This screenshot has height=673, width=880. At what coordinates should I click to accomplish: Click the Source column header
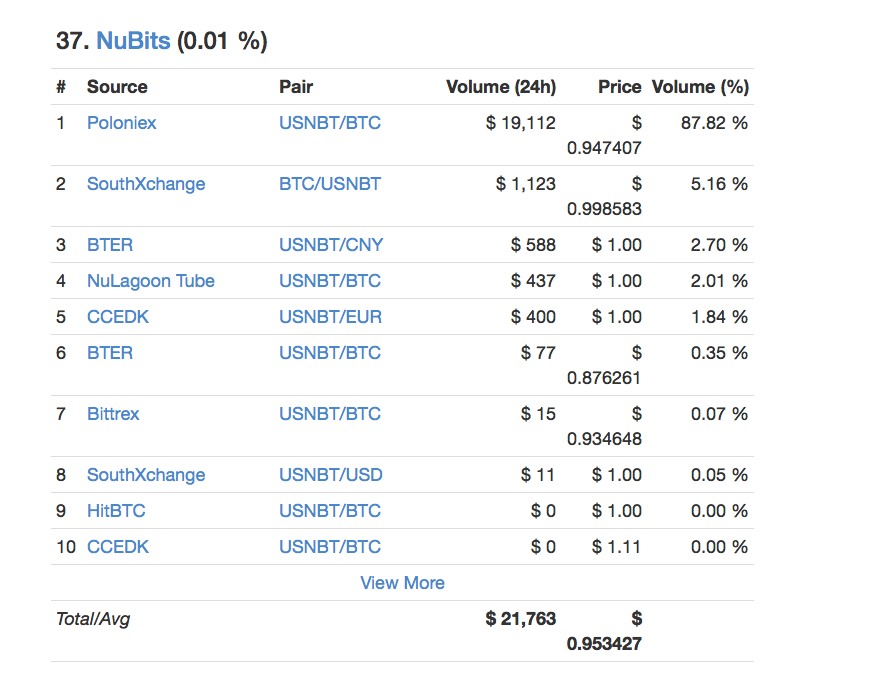click(117, 87)
